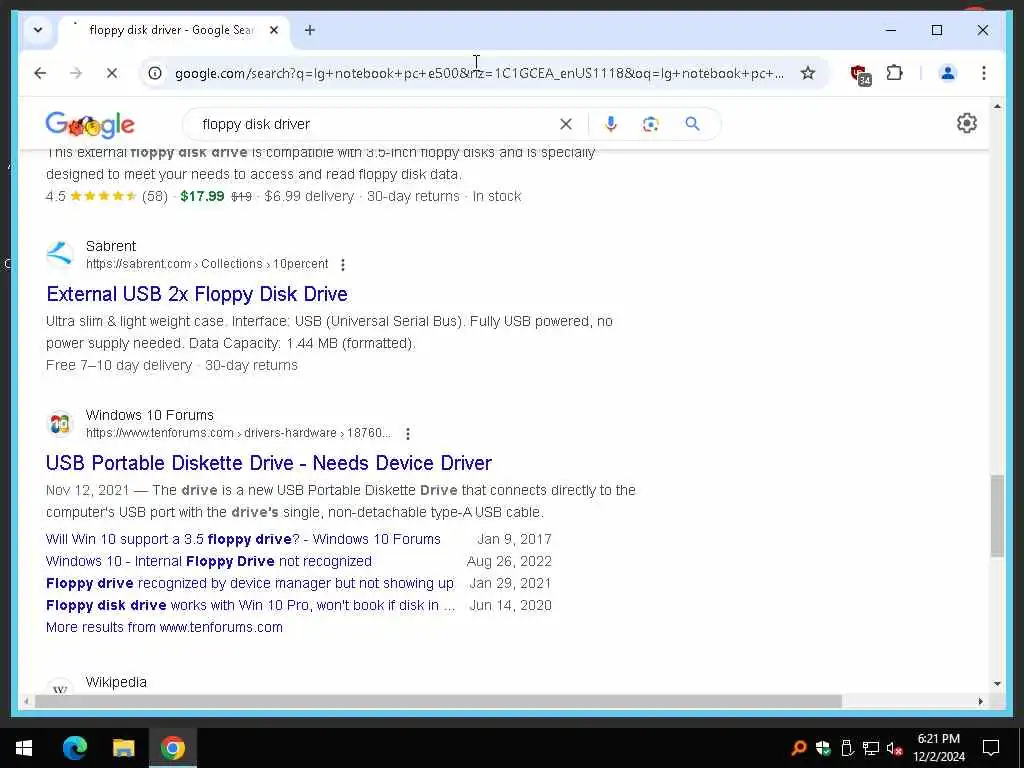The image size is (1024, 768).
Task: Open the network tray icon
Action: click(871, 748)
